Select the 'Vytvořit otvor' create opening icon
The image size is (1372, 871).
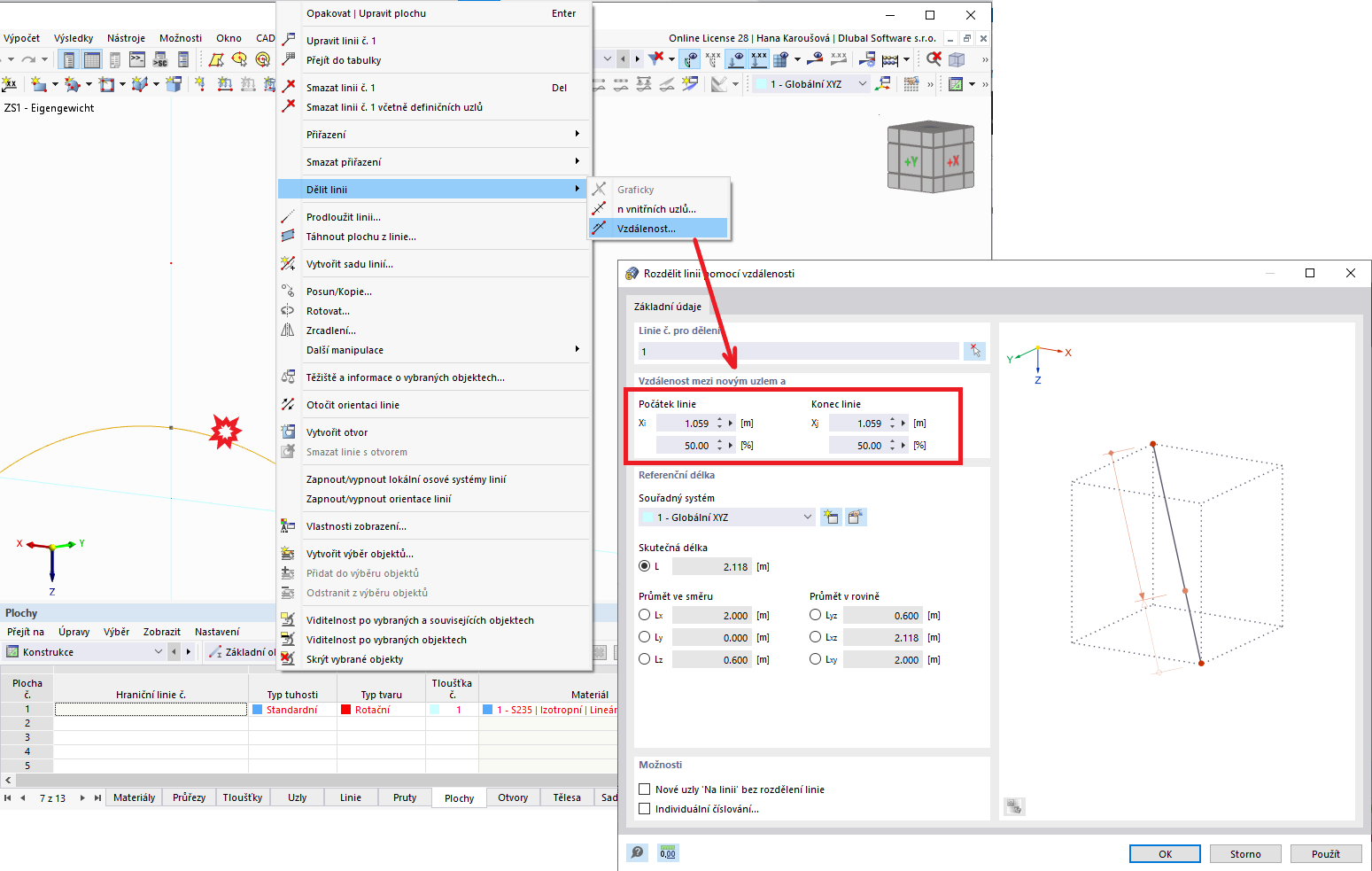tap(289, 432)
